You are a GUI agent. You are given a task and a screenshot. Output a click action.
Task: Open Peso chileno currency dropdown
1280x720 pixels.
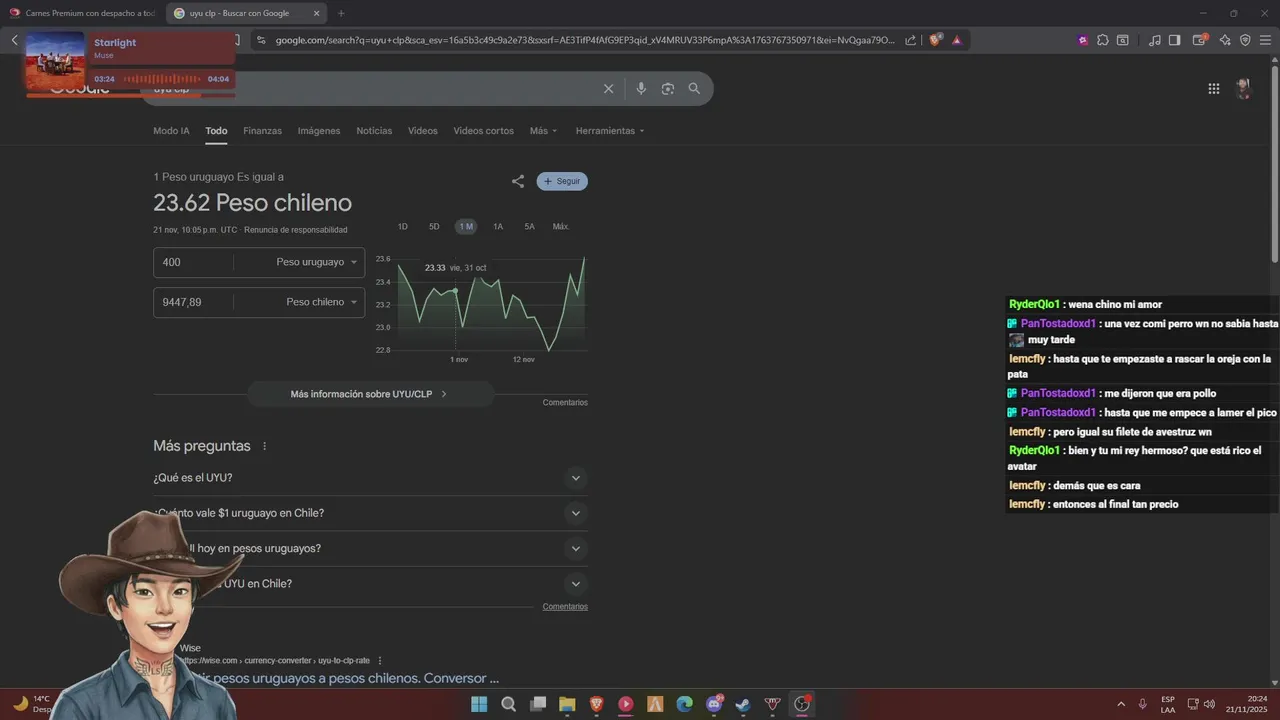pyautogui.click(x=321, y=302)
